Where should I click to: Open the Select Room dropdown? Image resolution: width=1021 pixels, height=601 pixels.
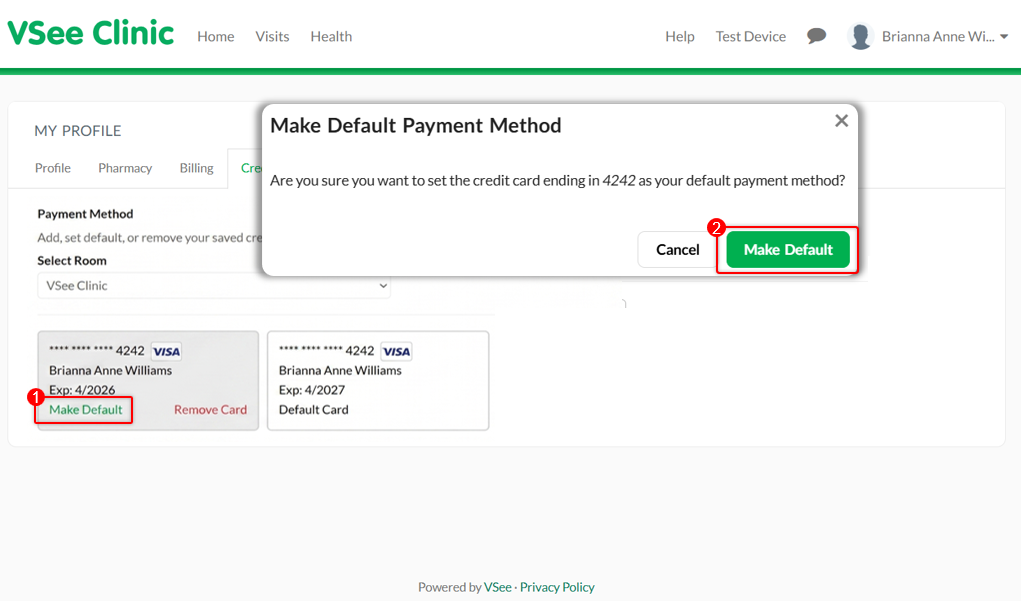(x=214, y=286)
